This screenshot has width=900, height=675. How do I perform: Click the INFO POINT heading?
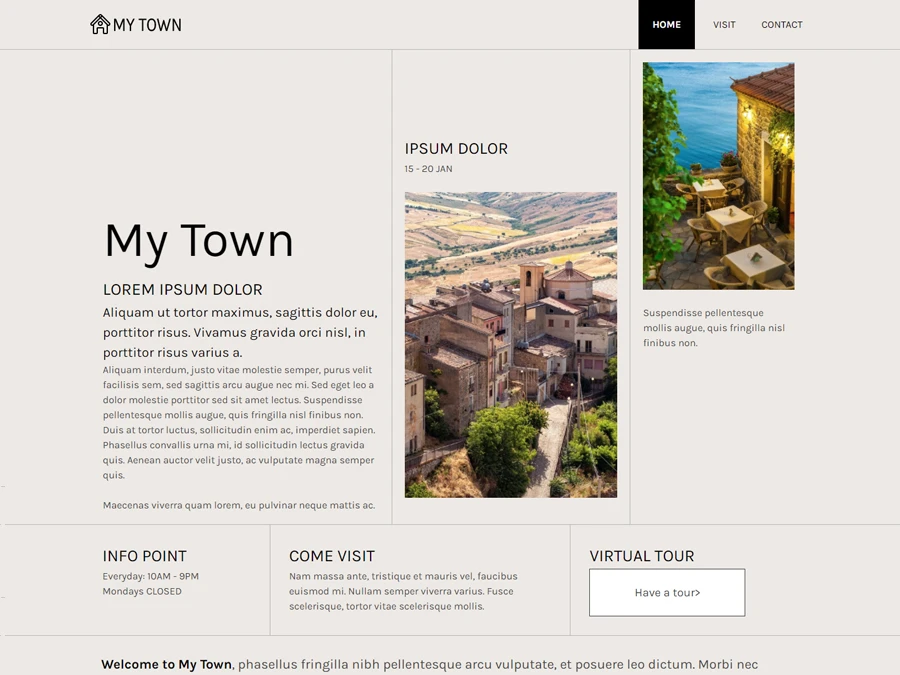pos(144,556)
